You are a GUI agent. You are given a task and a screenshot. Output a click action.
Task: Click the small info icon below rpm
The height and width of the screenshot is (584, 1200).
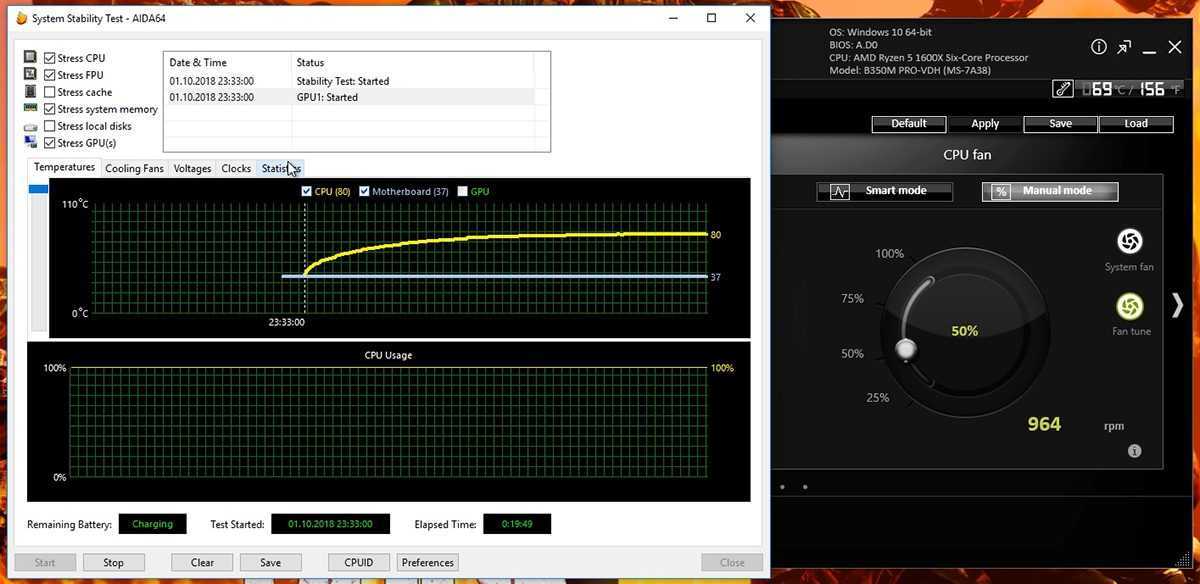click(1134, 451)
